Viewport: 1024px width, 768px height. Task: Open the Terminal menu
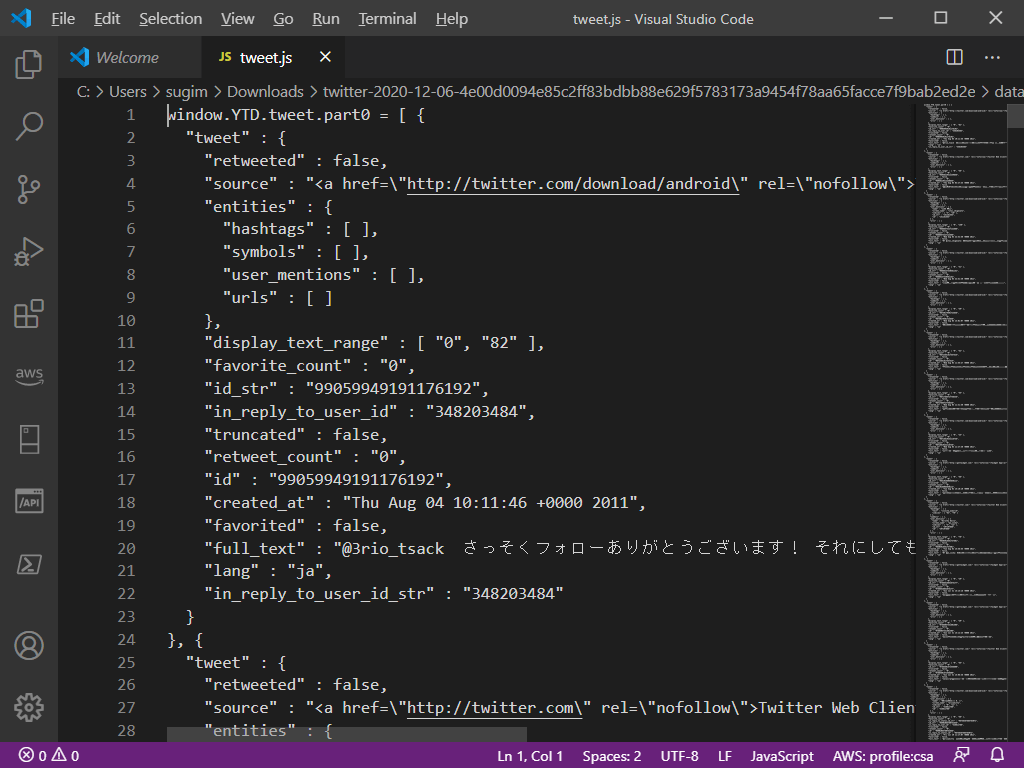387,19
